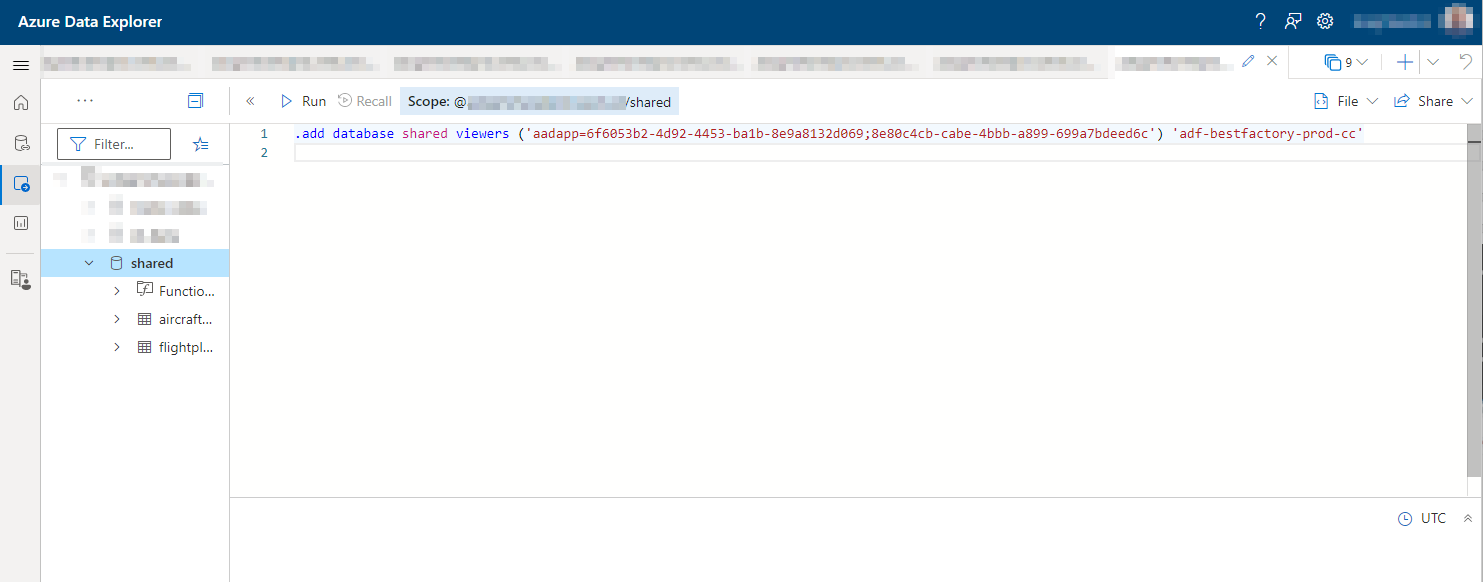Open My Cluster icon in sidebar

(x=20, y=279)
